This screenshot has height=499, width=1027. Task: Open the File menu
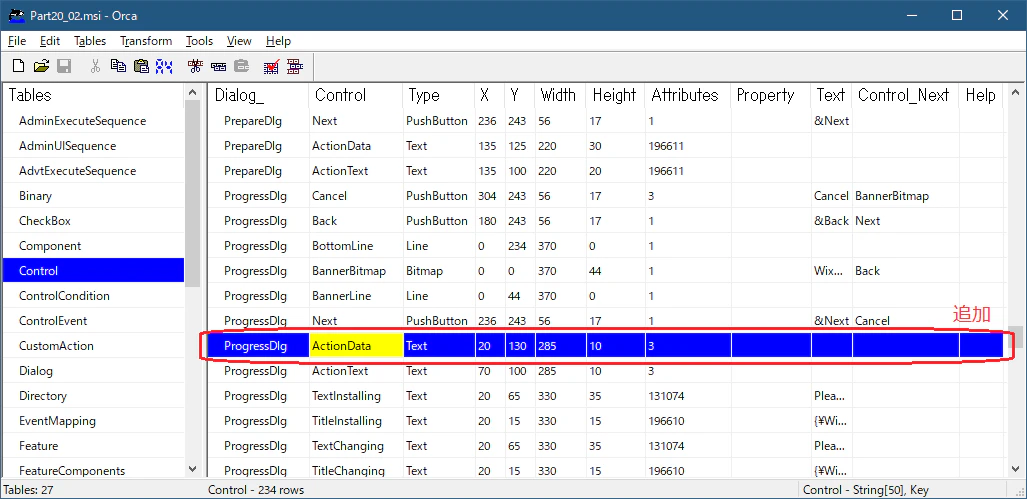pos(17,41)
